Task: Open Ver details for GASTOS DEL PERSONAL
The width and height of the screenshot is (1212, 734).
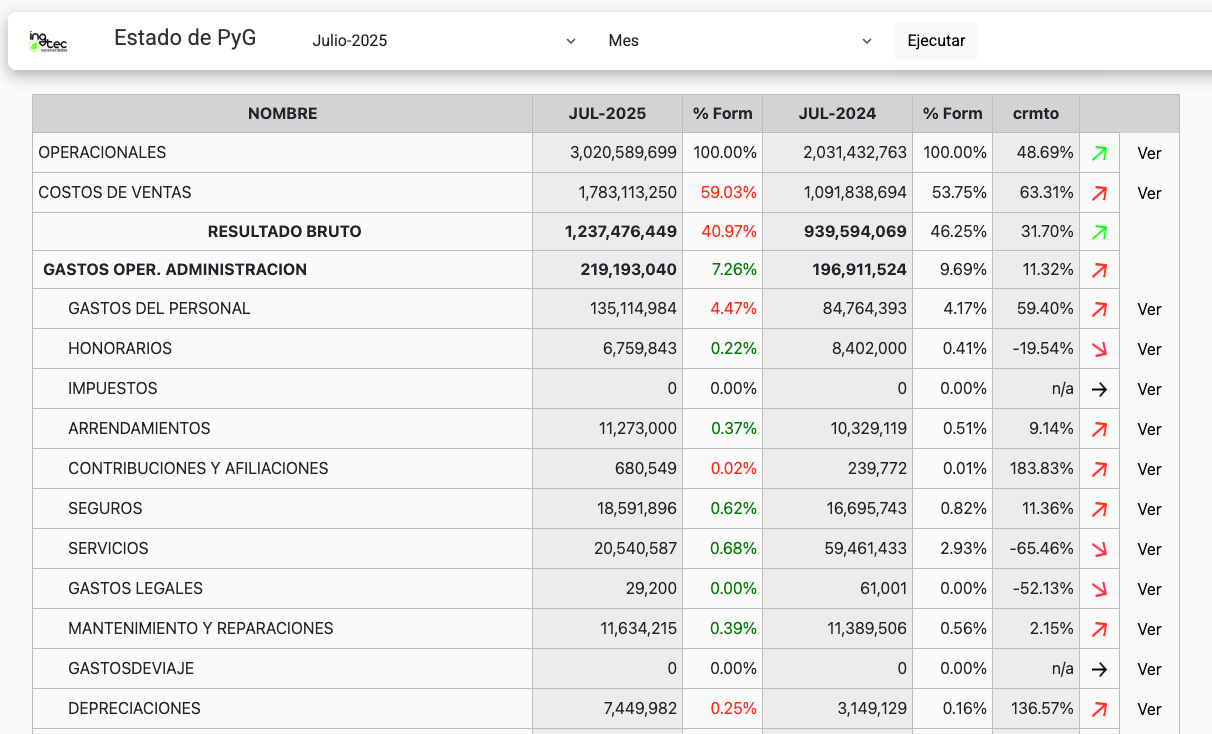Action: tap(1149, 309)
